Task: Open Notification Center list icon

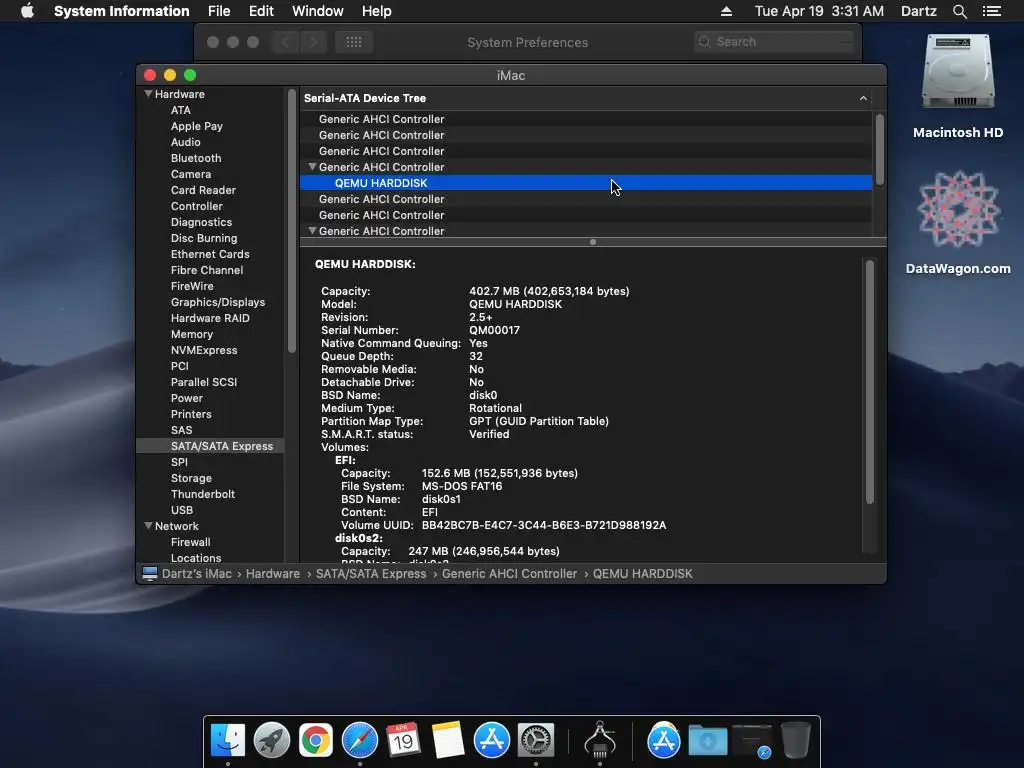Action: 991,11
